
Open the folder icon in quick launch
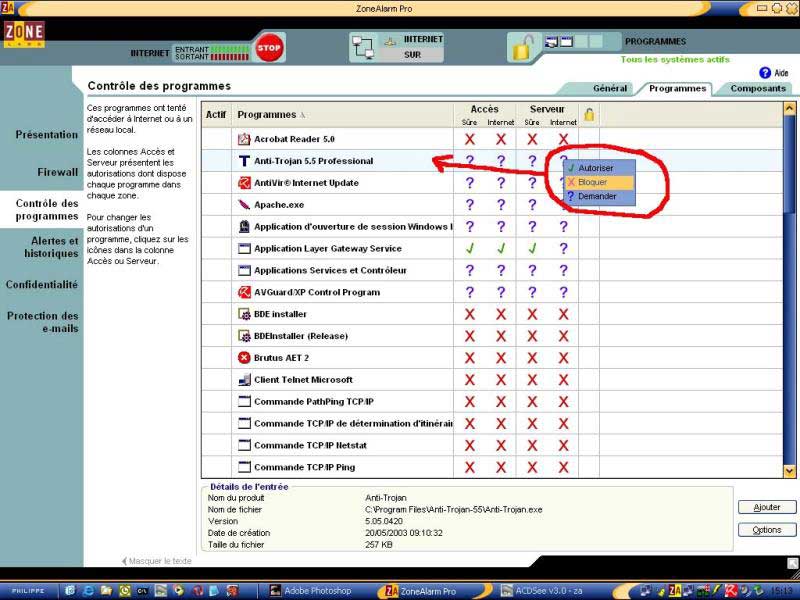click(106, 591)
